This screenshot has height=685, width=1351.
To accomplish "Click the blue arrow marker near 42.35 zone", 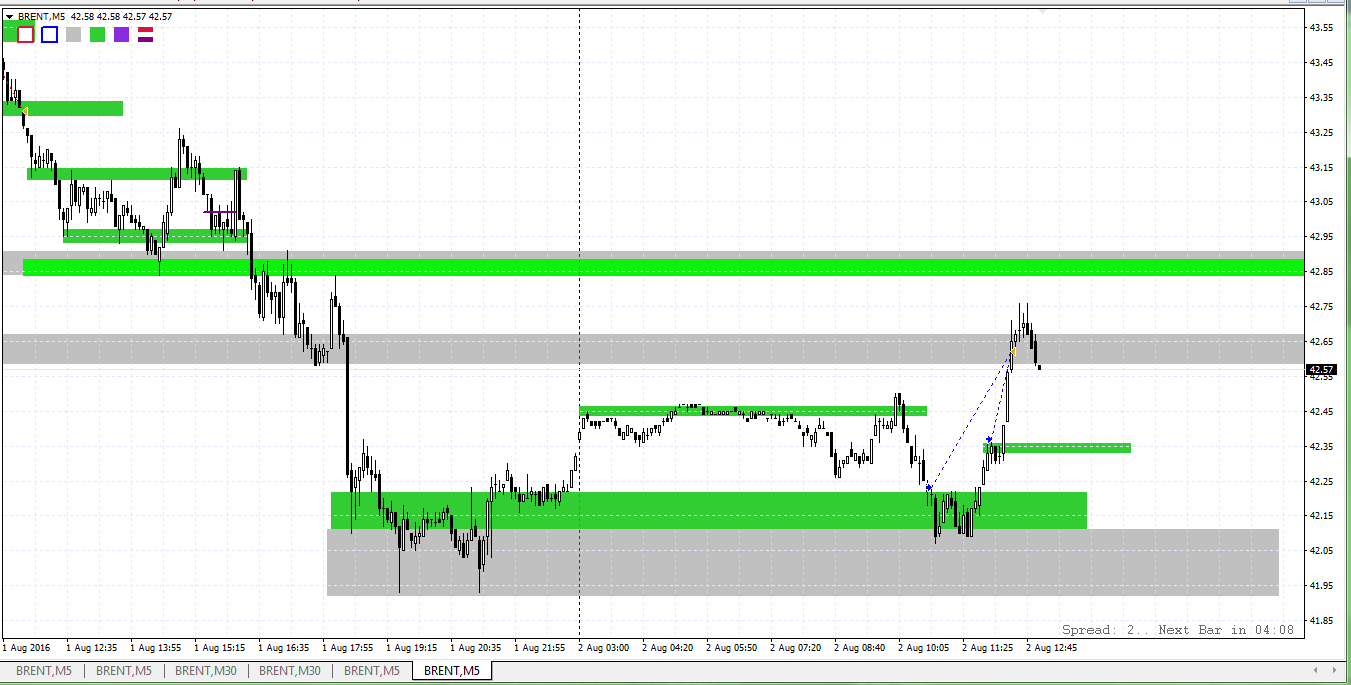I will click(x=989, y=440).
